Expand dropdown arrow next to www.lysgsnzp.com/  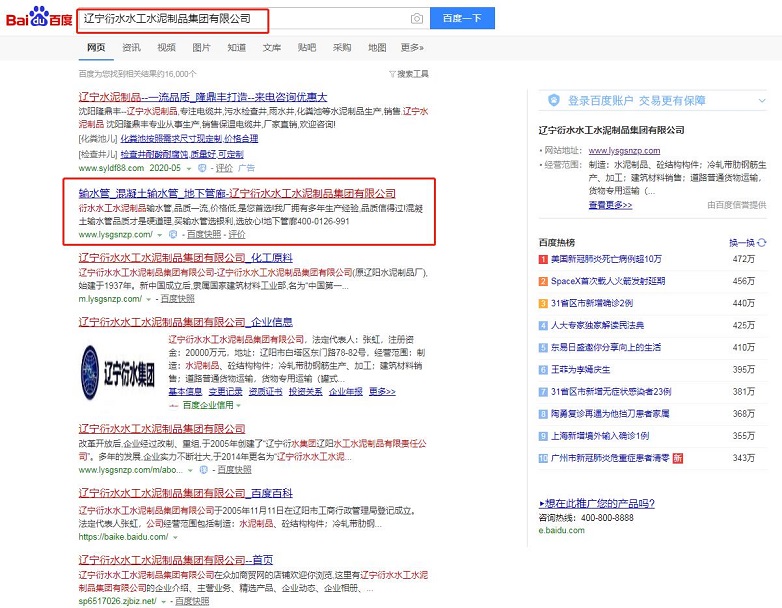(x=160, y=235)
